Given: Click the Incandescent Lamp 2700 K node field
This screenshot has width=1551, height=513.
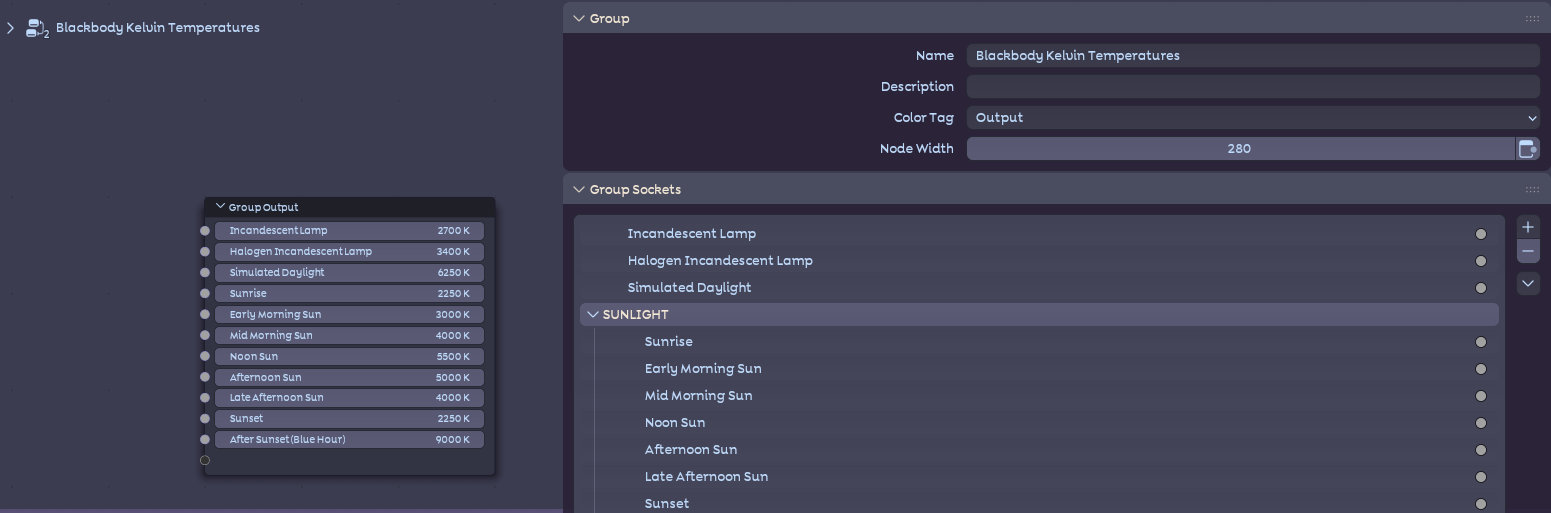Looking at the screenshot, I should [x=349, y=231].
